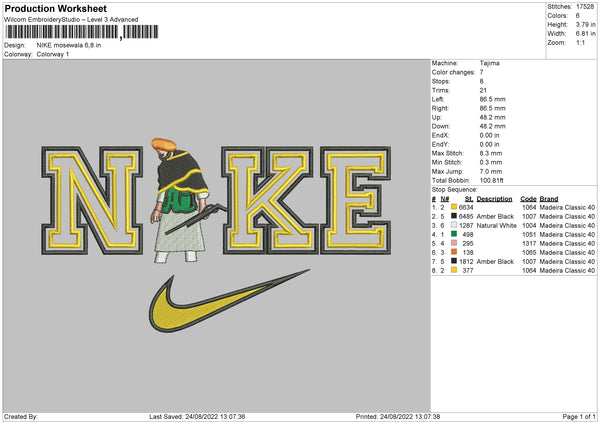The height and width of the screenshot is (424, 600).
Task: Click the 'Printed: 24/08/2022 13:07:38' text
Action: pos(398,416)
